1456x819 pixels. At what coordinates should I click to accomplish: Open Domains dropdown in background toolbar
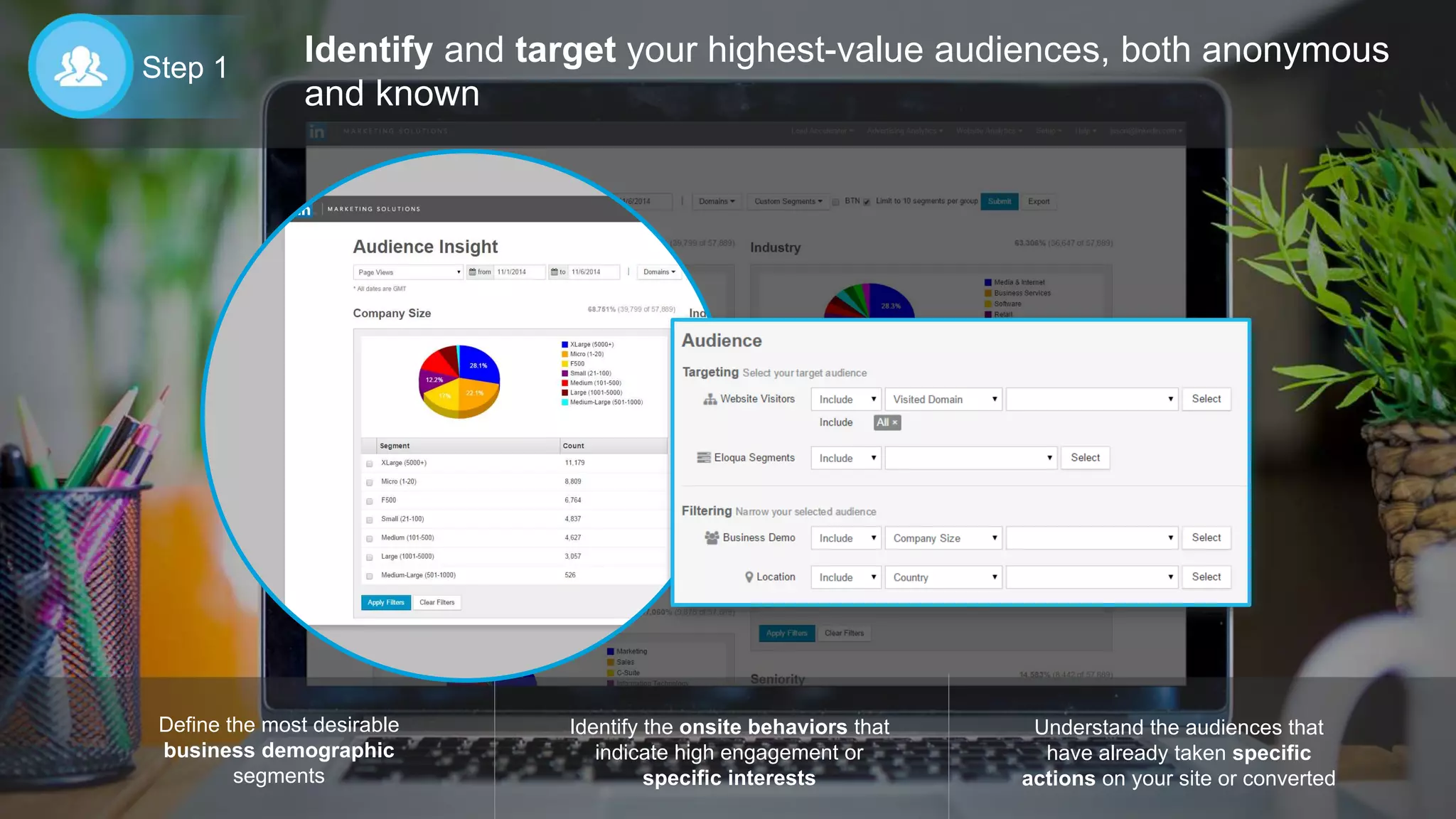tap(717, 202)
